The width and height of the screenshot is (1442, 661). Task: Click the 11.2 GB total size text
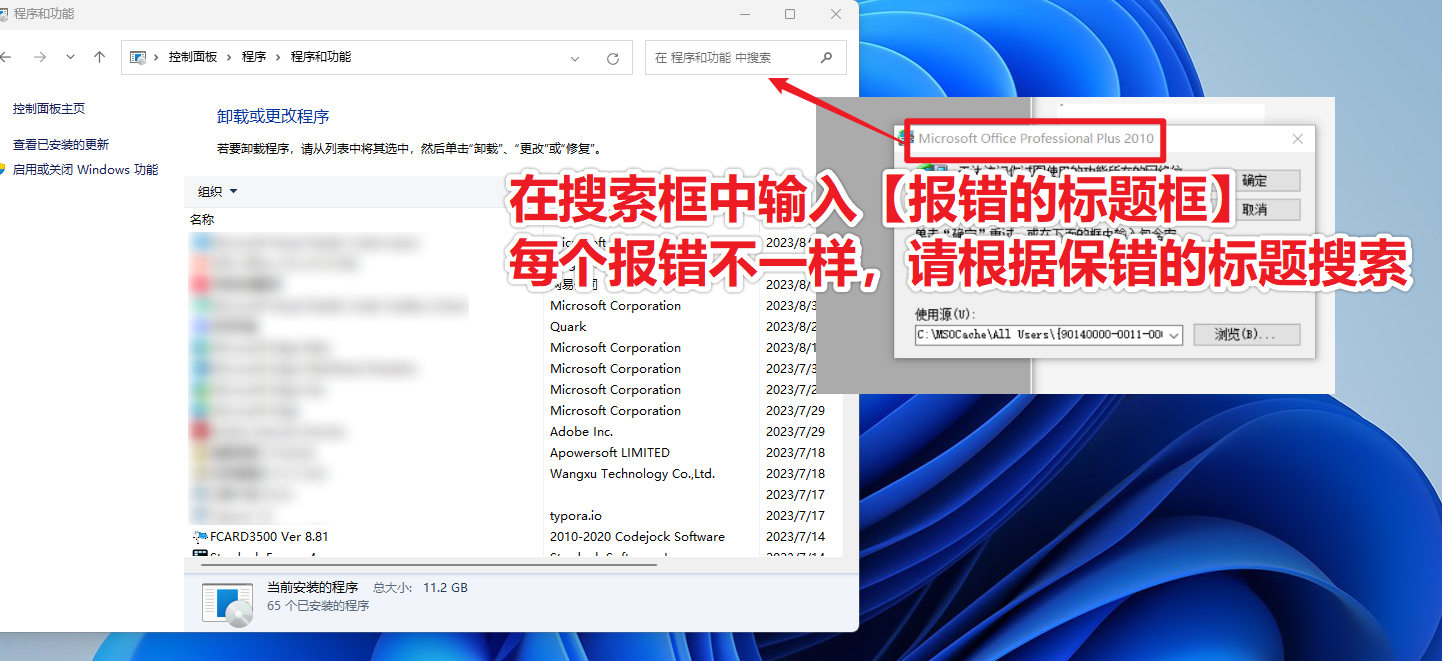tap(445, 588)
